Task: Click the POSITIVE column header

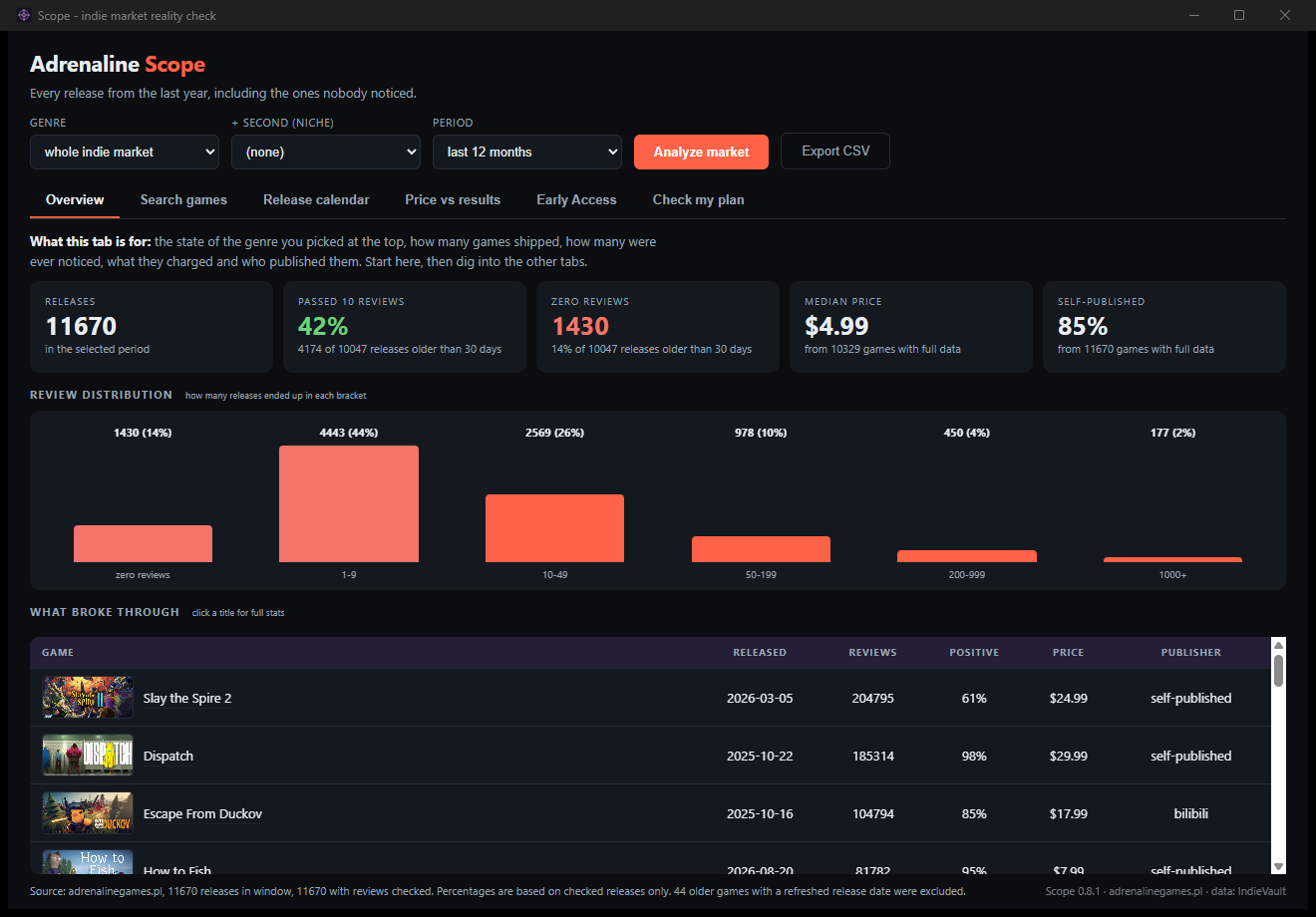Action: (974, 652)
